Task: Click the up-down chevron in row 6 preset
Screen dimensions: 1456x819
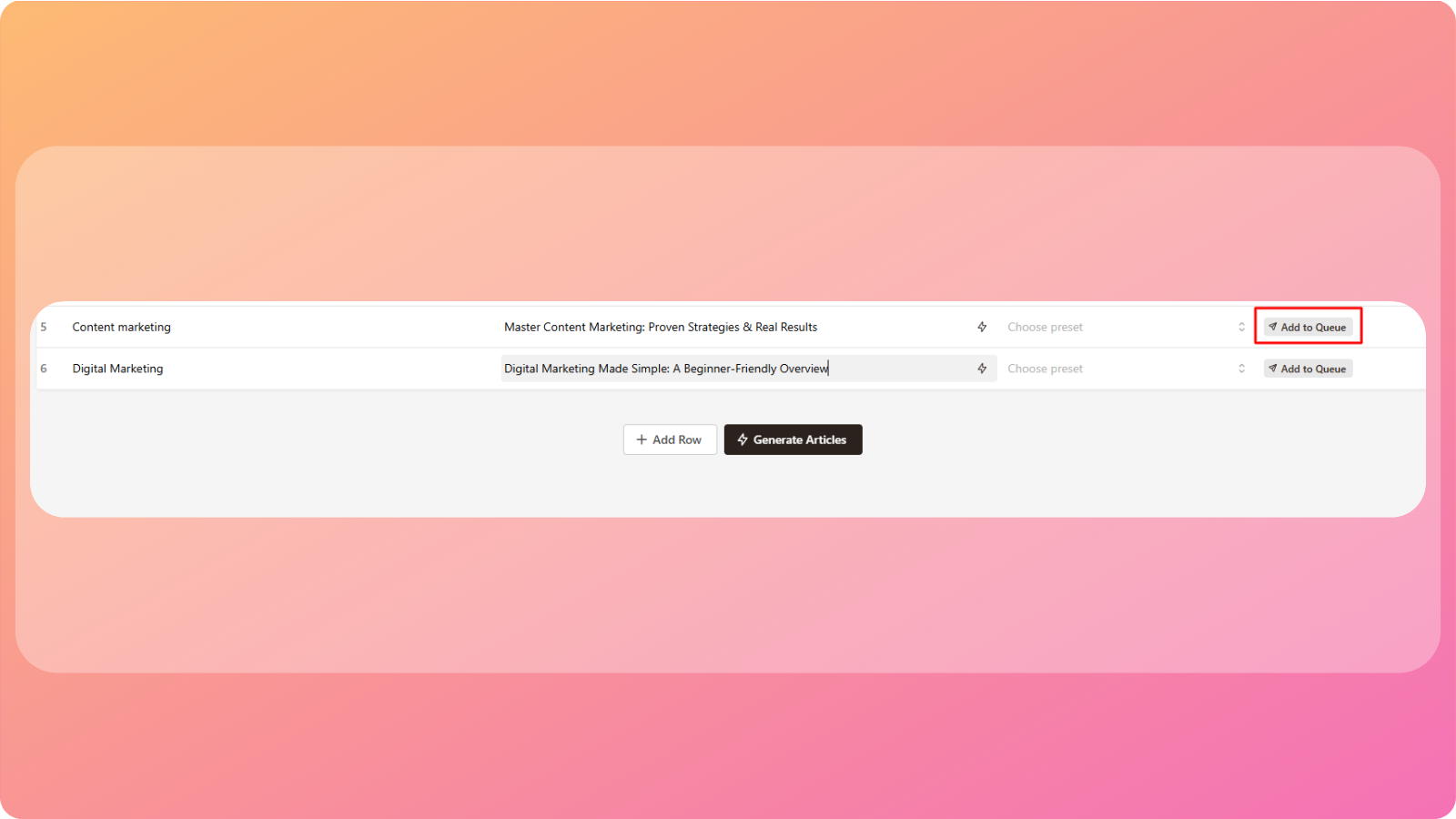Action: 1241,369
